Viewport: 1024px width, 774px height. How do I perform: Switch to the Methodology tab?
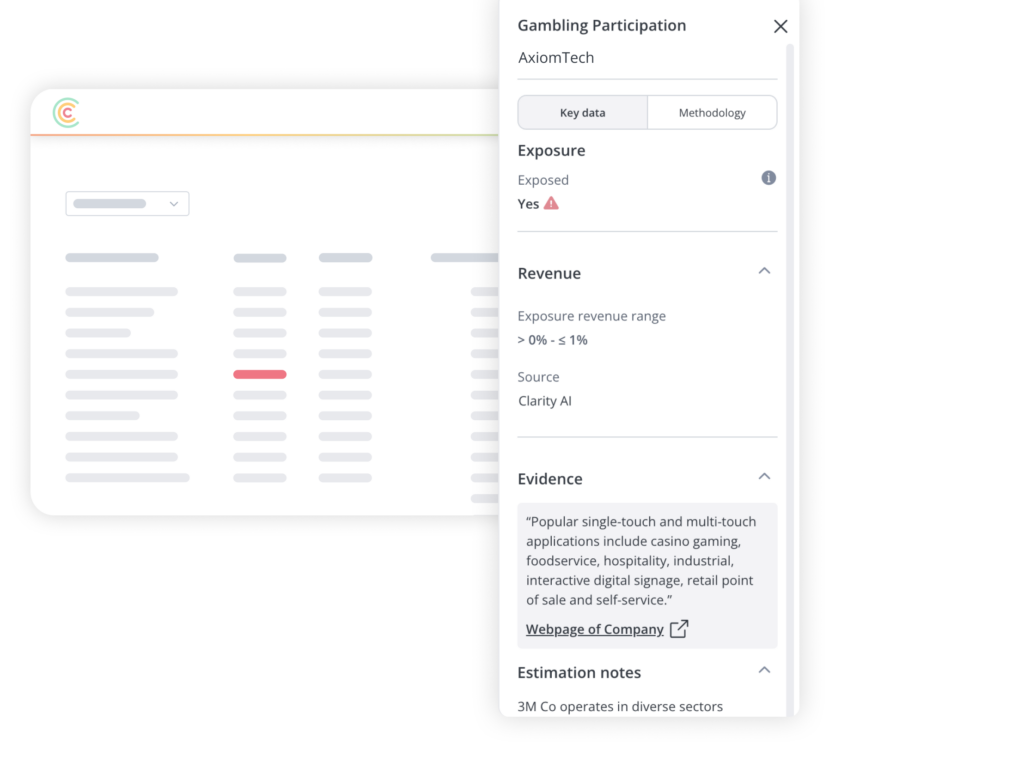(712, 113)
